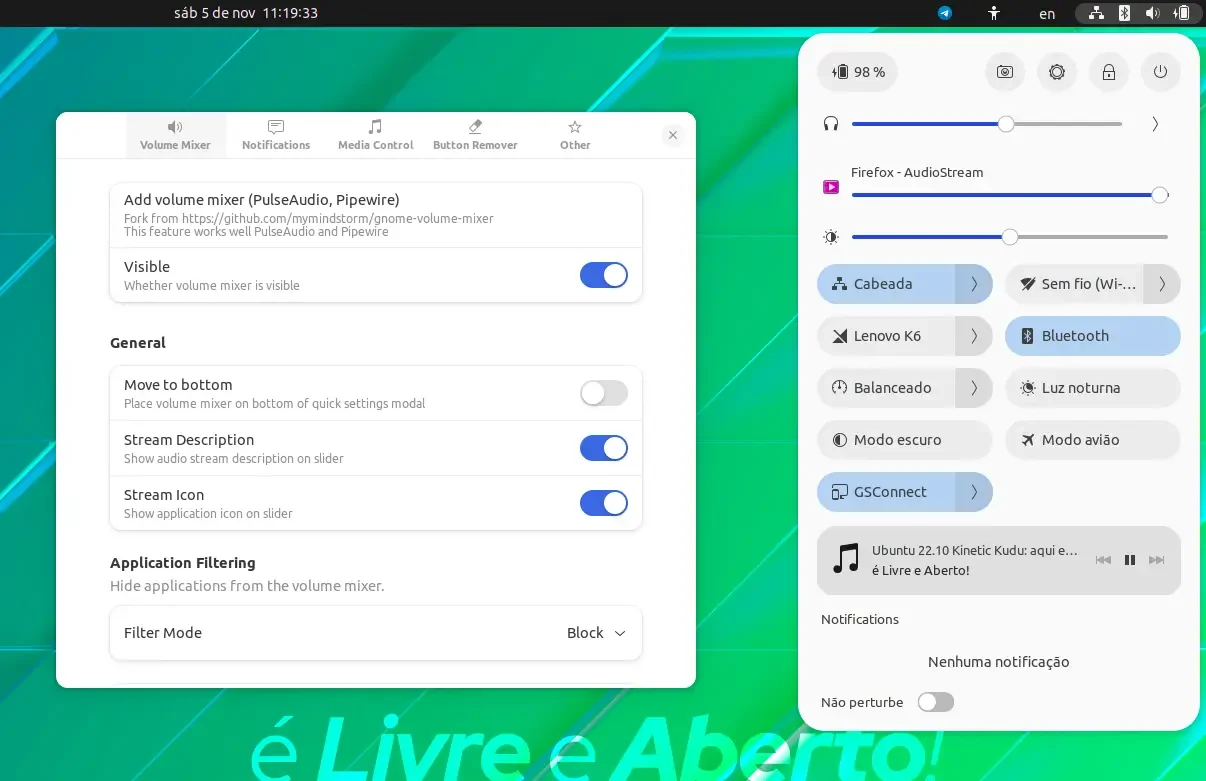The height and width of the screenshot is (781, 1206).
Task: Click the Application Filtering heading
Action: 183,563
